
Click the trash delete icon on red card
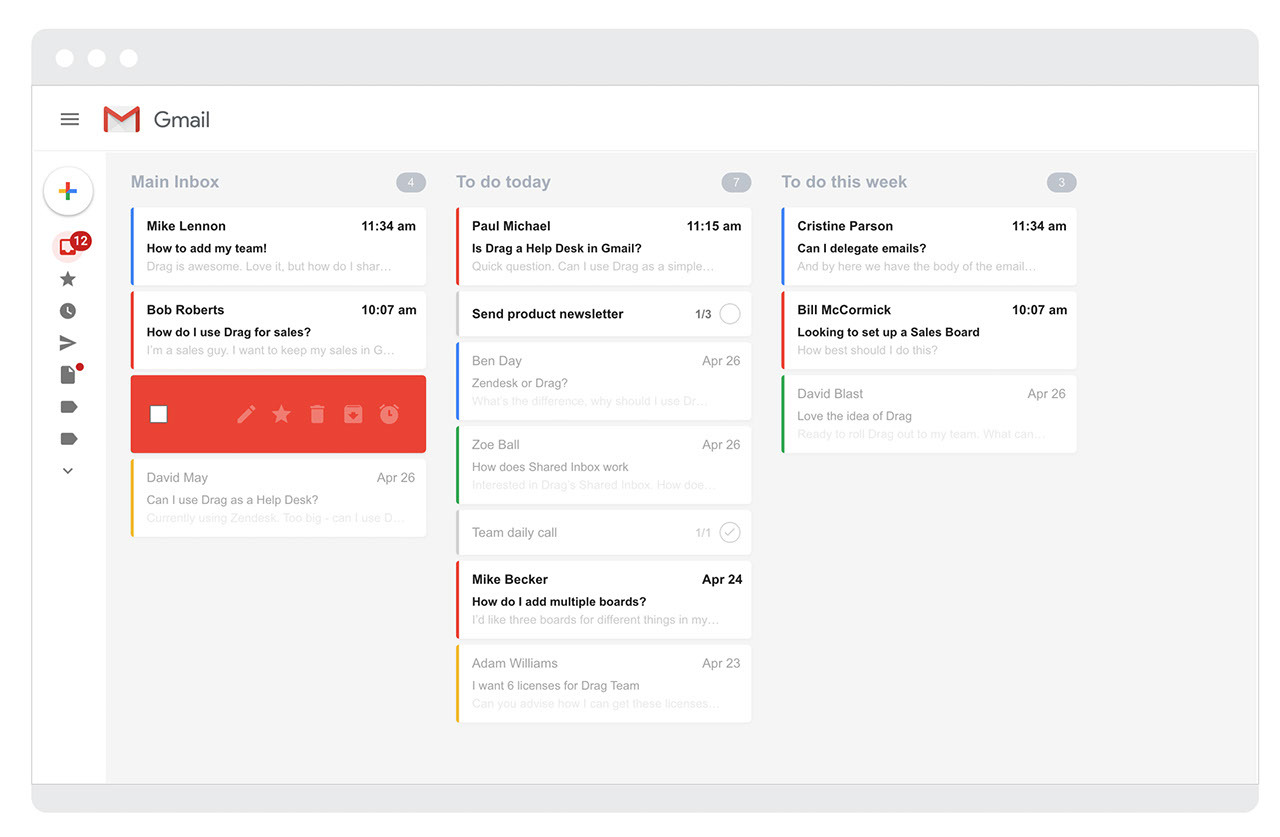[x=317, y=414]
